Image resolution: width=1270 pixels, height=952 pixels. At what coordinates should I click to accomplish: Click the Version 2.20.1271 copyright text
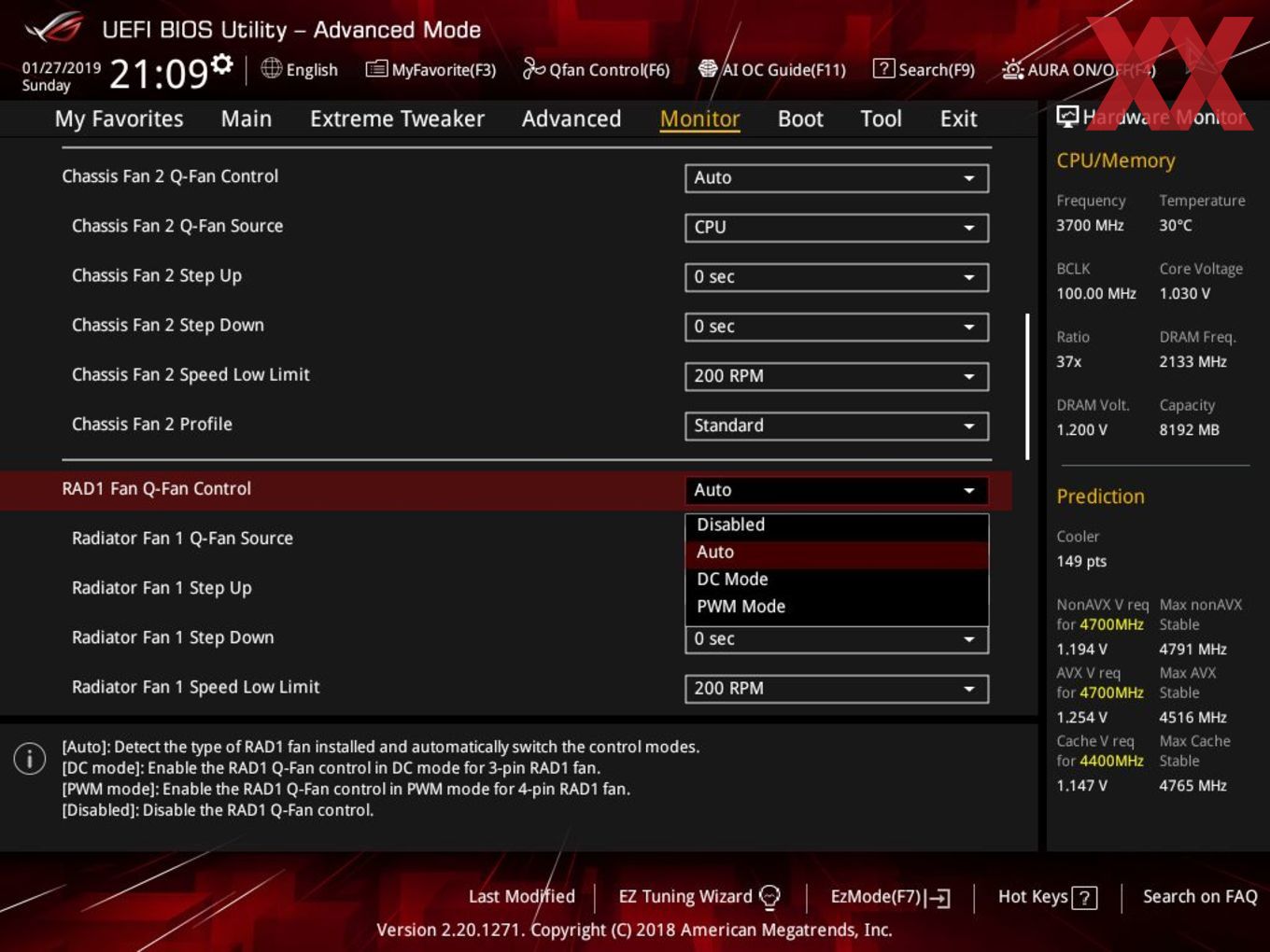[x=634, y=930]
